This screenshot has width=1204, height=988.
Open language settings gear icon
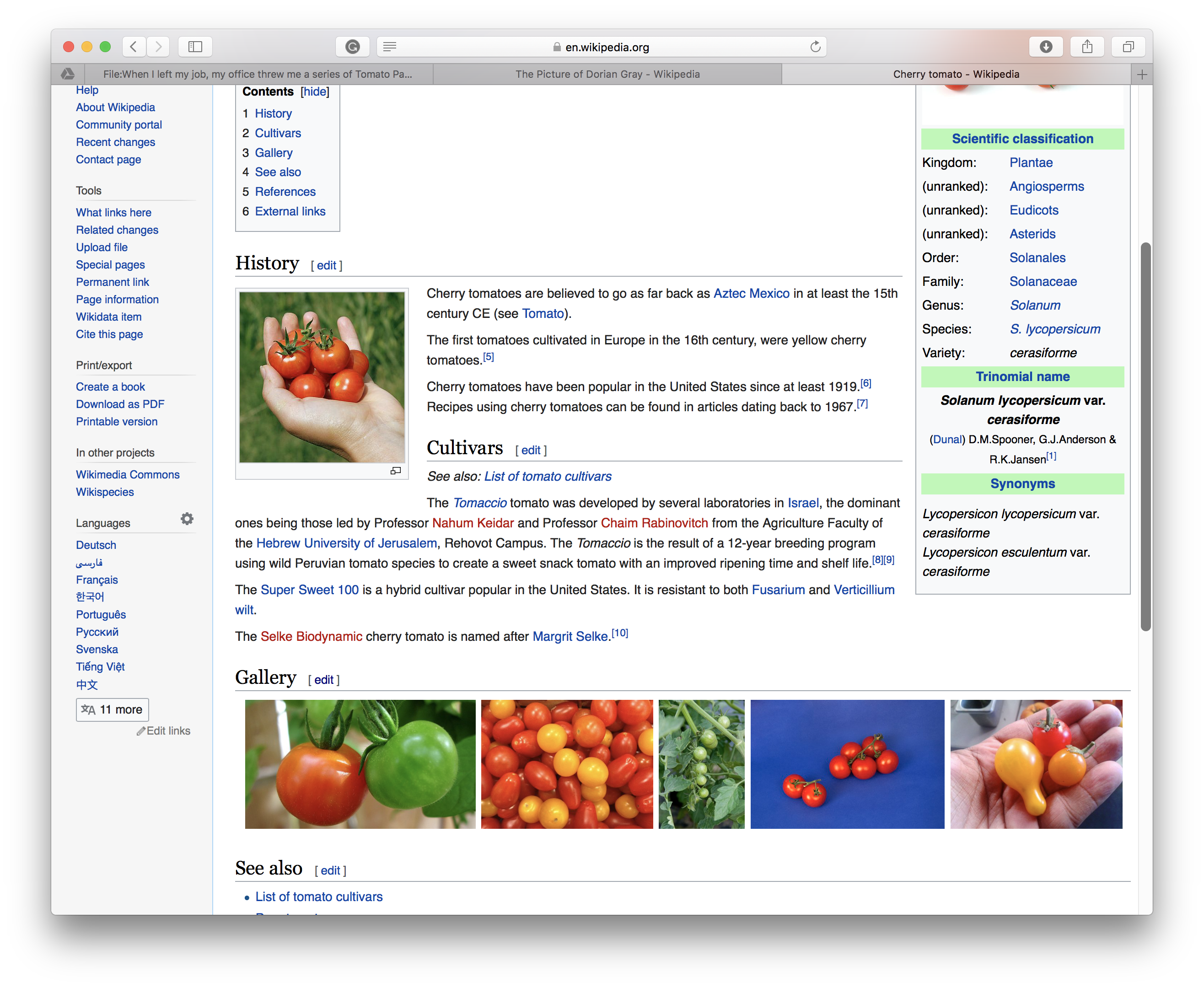click(x=187, y=519)
